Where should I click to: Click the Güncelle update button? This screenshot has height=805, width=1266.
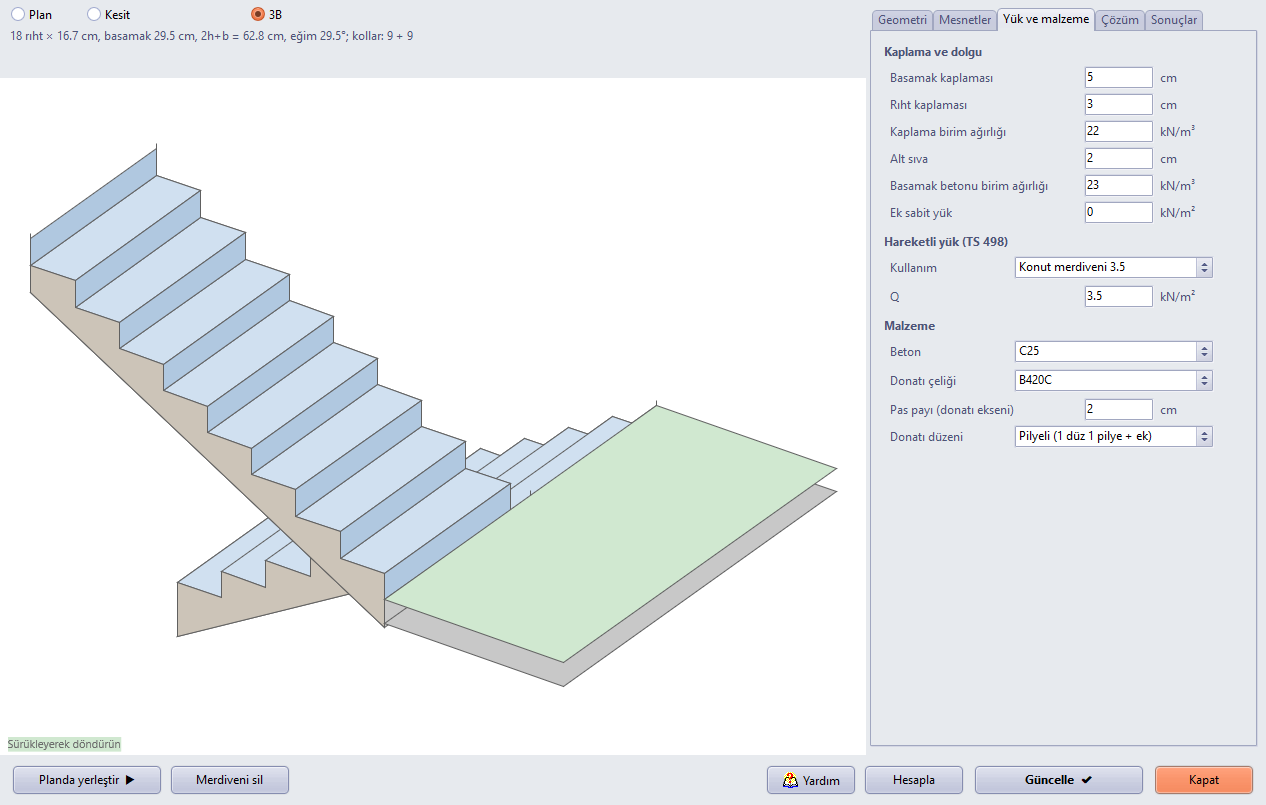[1059, 780]
